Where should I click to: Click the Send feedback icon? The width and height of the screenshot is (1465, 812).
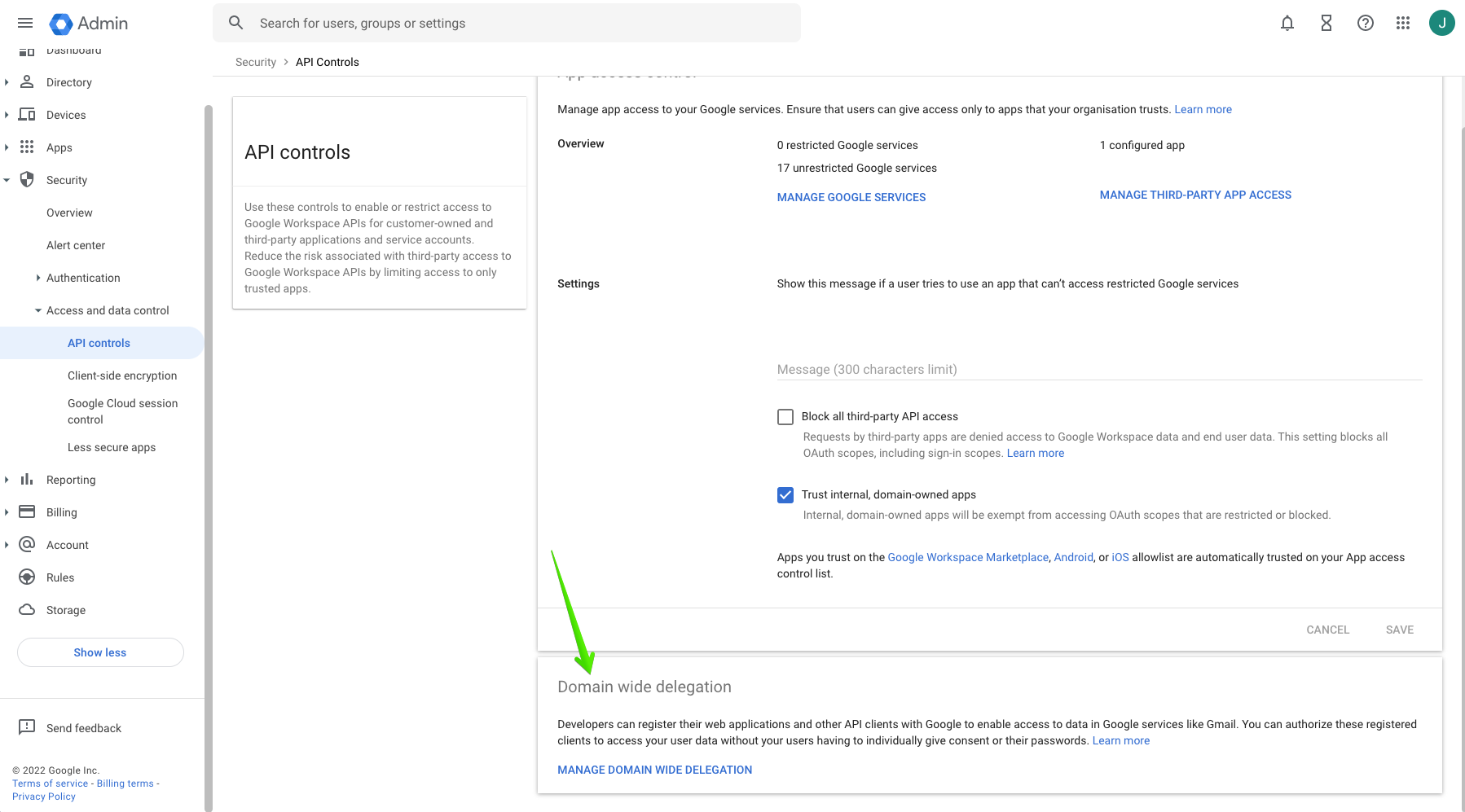(x=27, y=726)
